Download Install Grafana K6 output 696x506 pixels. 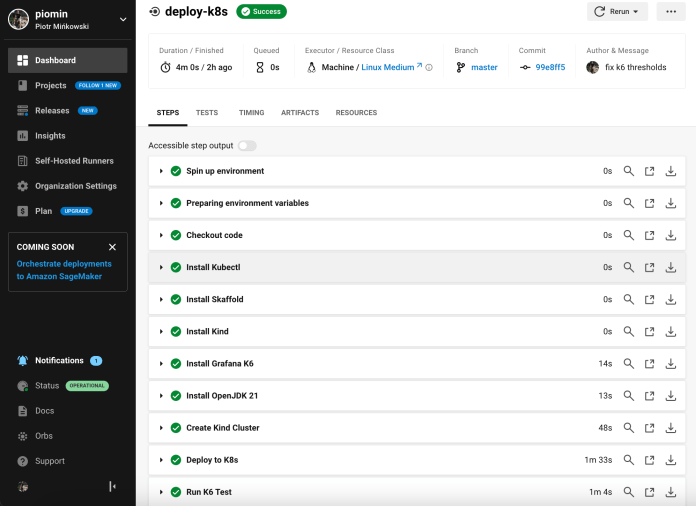click(x=671, y=364)
